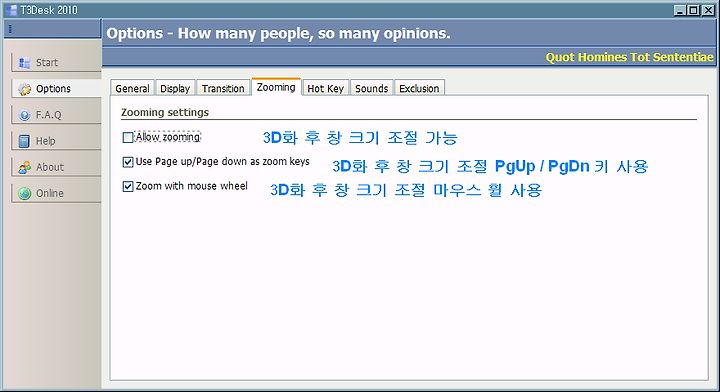Open the Help section label
This screenshot has height=392, width=720.
[x=45, y=141]
